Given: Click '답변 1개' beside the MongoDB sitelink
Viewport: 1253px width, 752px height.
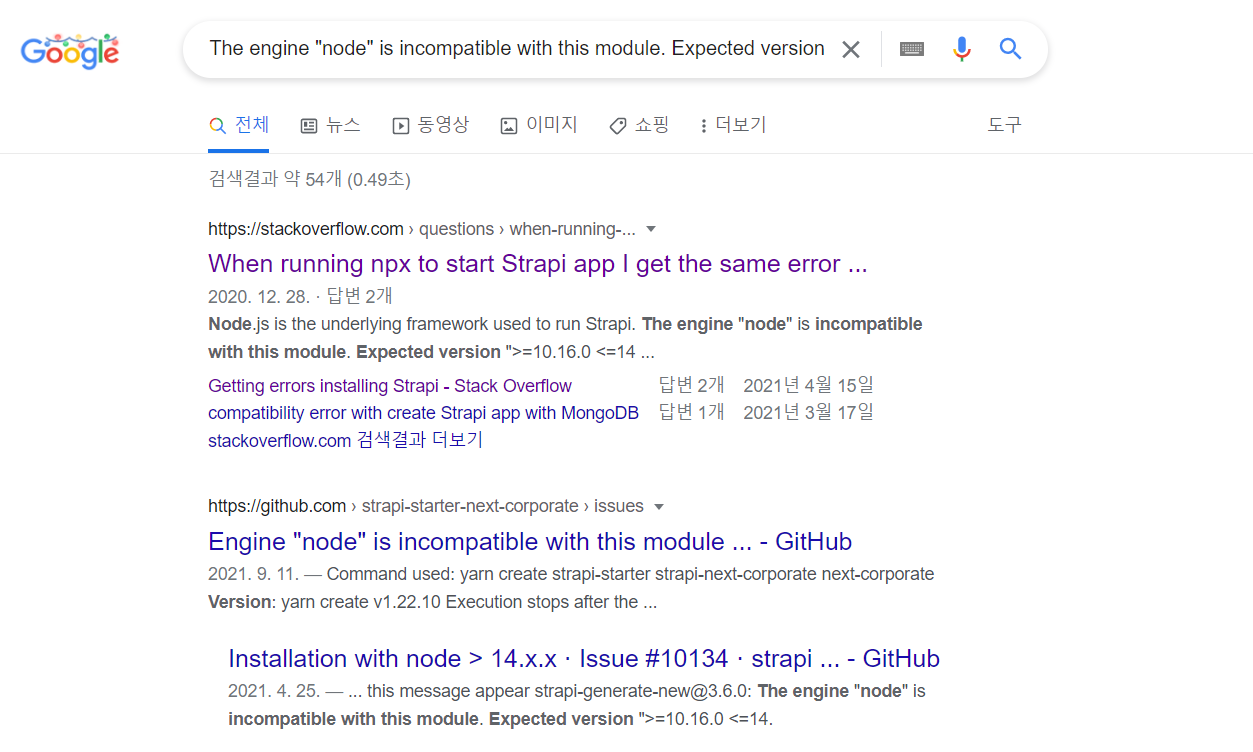Looking at the screenshot, I should pyautogui.click(x=692, y=413).
